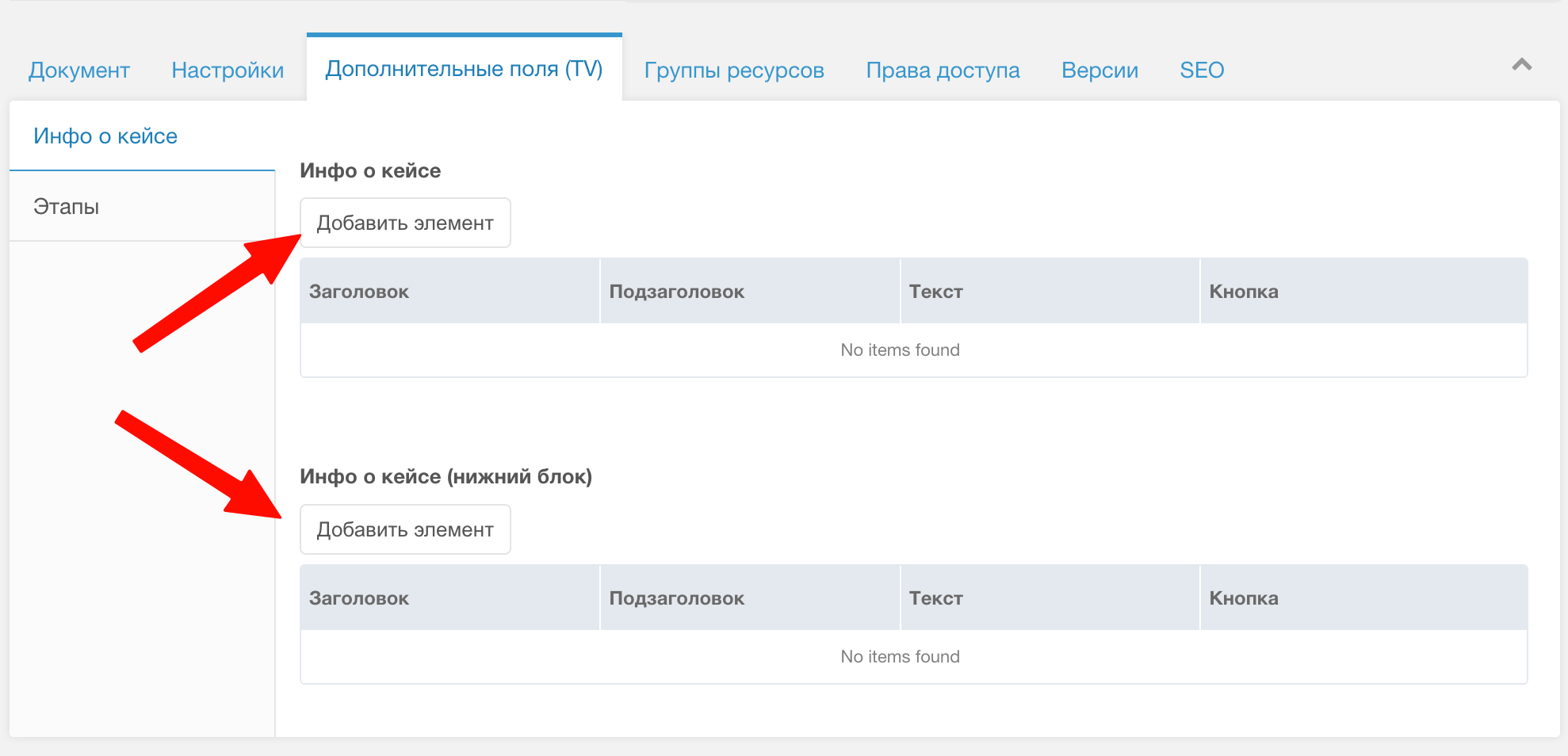Image resolution: width=1568 pixels, height=756 pixels.
Task: Click the Текст header in the bottom table
Action: 935,598
